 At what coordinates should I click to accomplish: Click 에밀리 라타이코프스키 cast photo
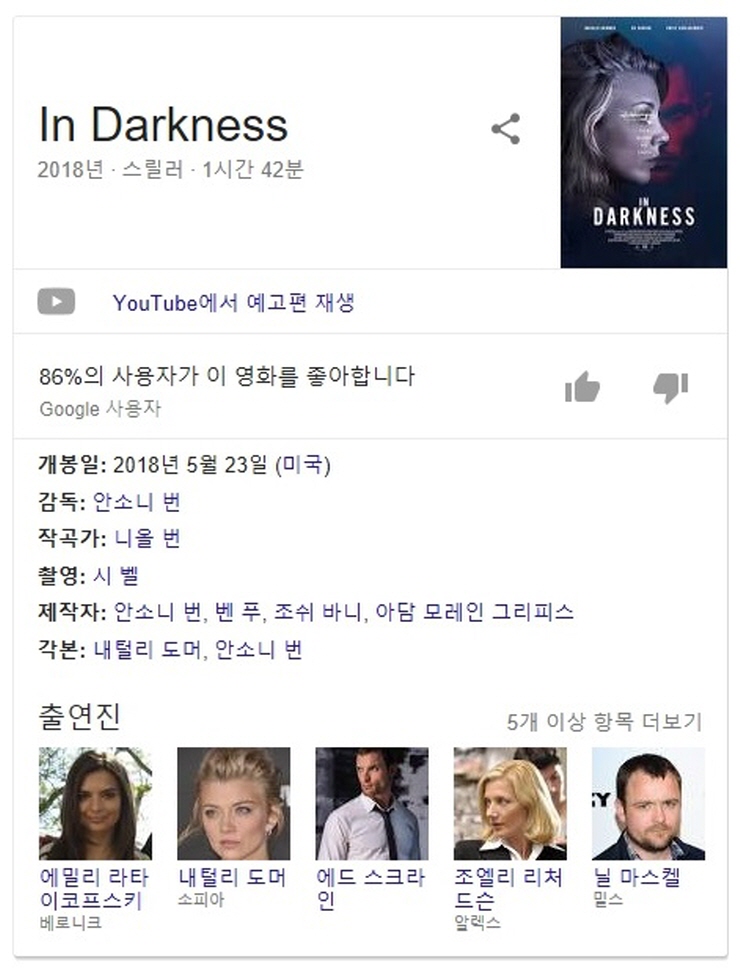[x=95, y=803]
